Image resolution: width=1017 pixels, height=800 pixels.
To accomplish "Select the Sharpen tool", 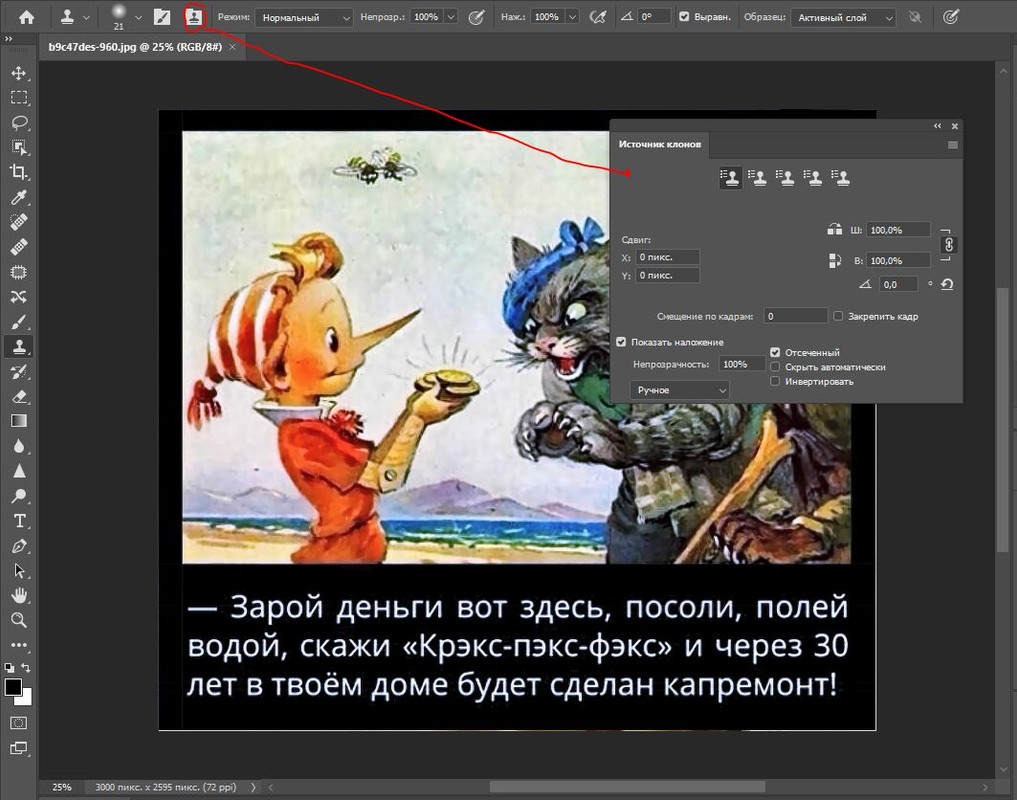I will [x=19, y=471].
